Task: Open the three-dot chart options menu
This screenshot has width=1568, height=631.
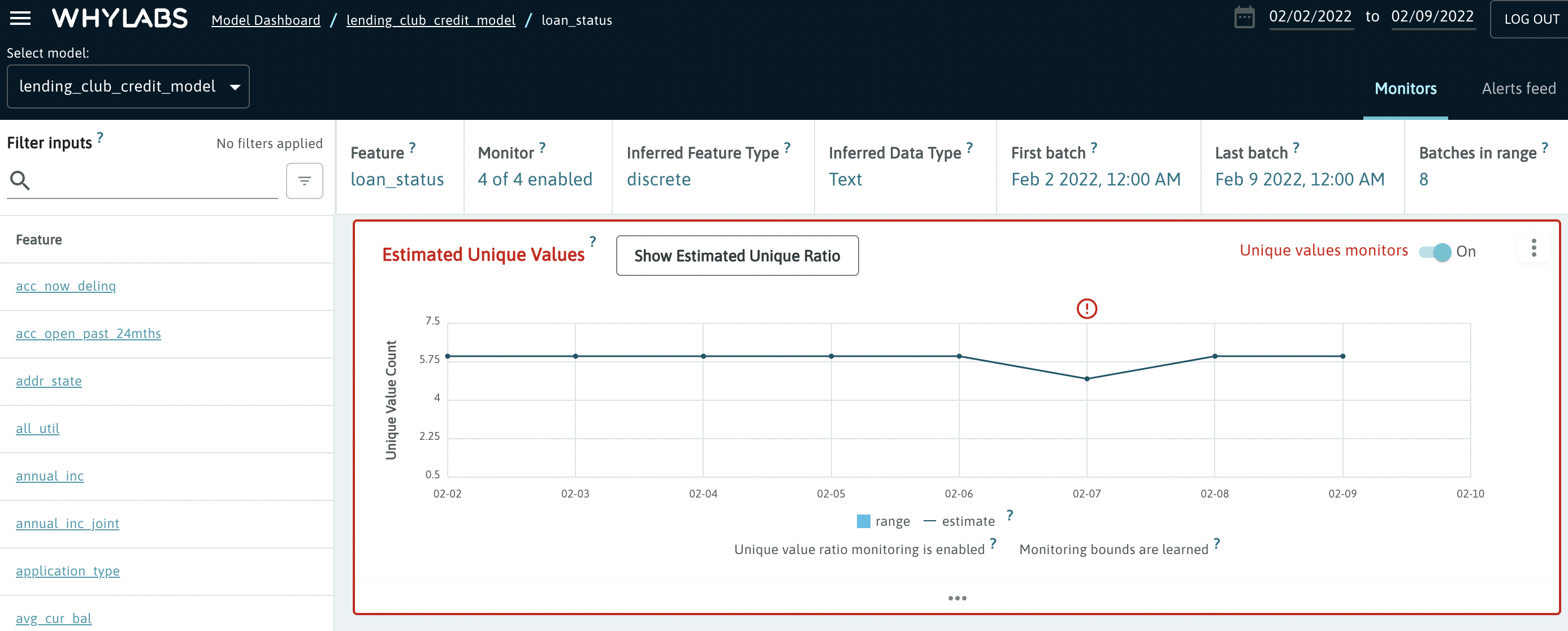Action: coord(1534,248)
